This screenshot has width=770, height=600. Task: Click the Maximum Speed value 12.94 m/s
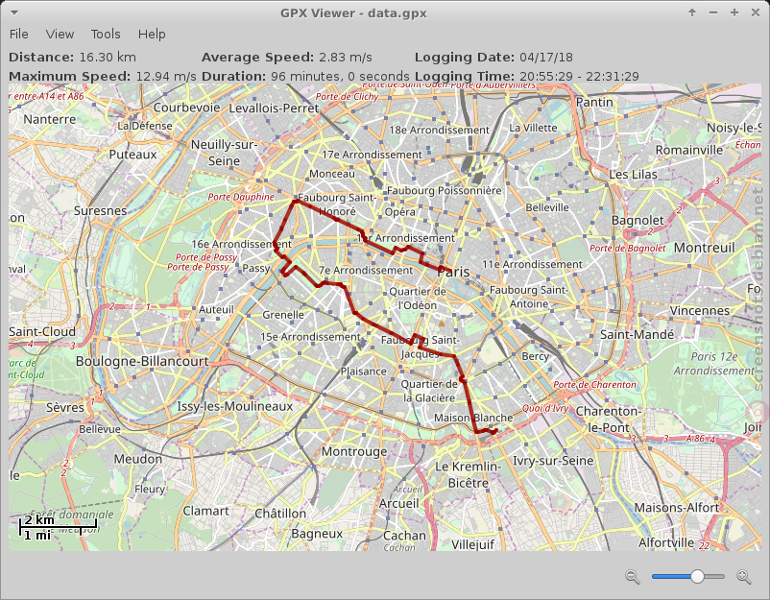click(x=166, y=76)
